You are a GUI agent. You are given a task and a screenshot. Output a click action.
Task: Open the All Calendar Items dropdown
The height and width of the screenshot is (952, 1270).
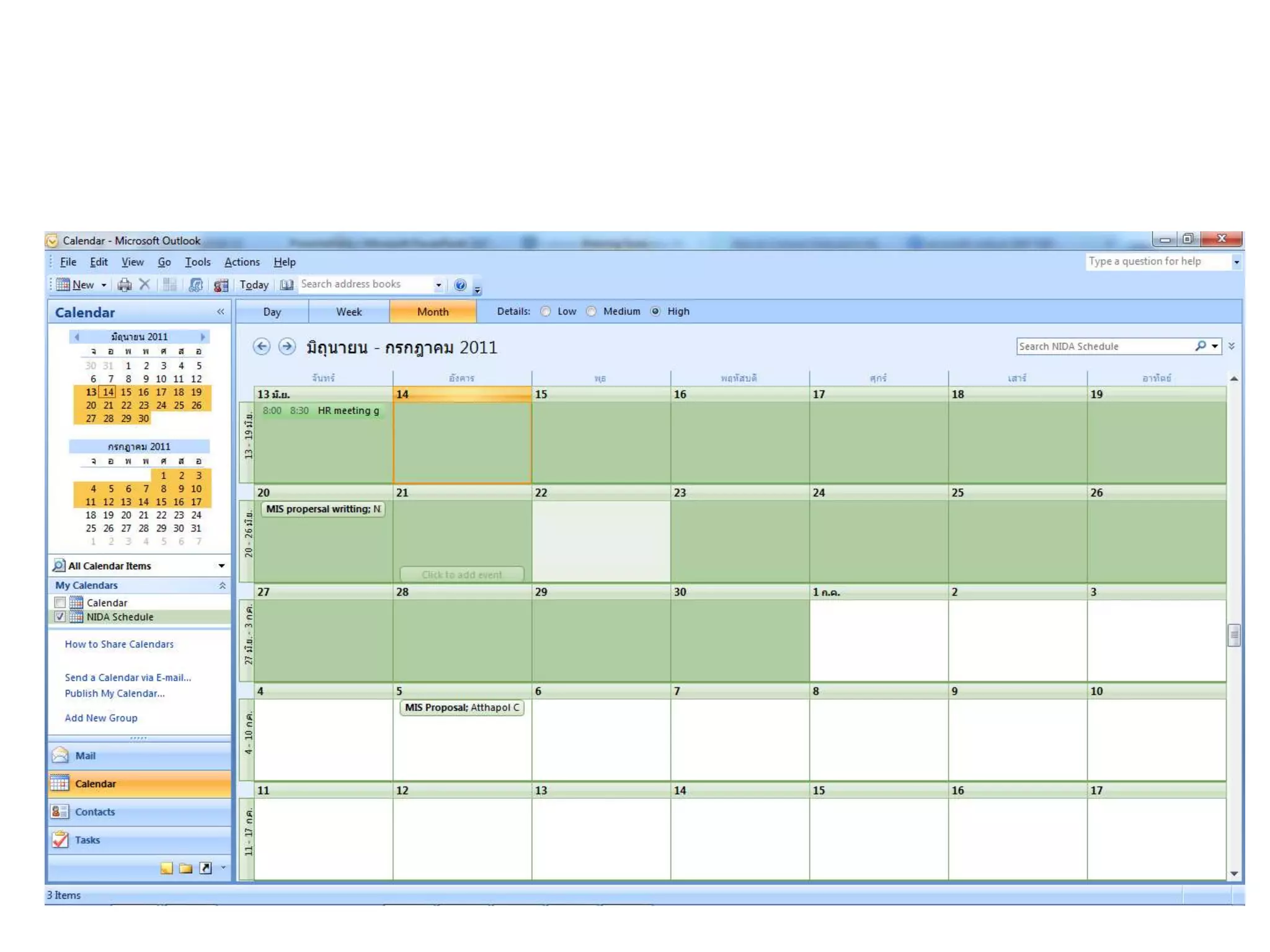221,566
